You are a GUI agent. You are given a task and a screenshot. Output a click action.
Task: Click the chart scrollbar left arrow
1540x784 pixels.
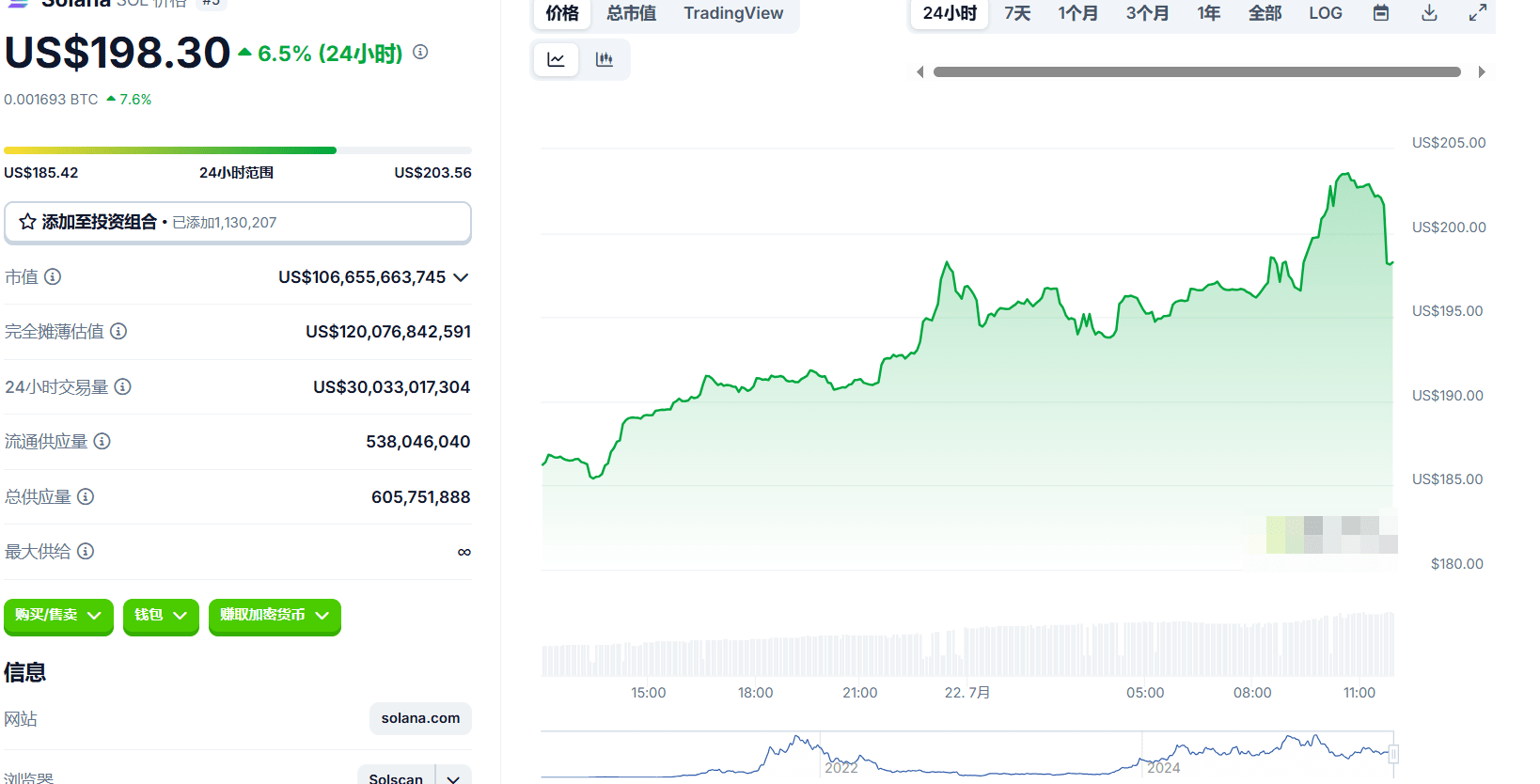click(920, 72)
